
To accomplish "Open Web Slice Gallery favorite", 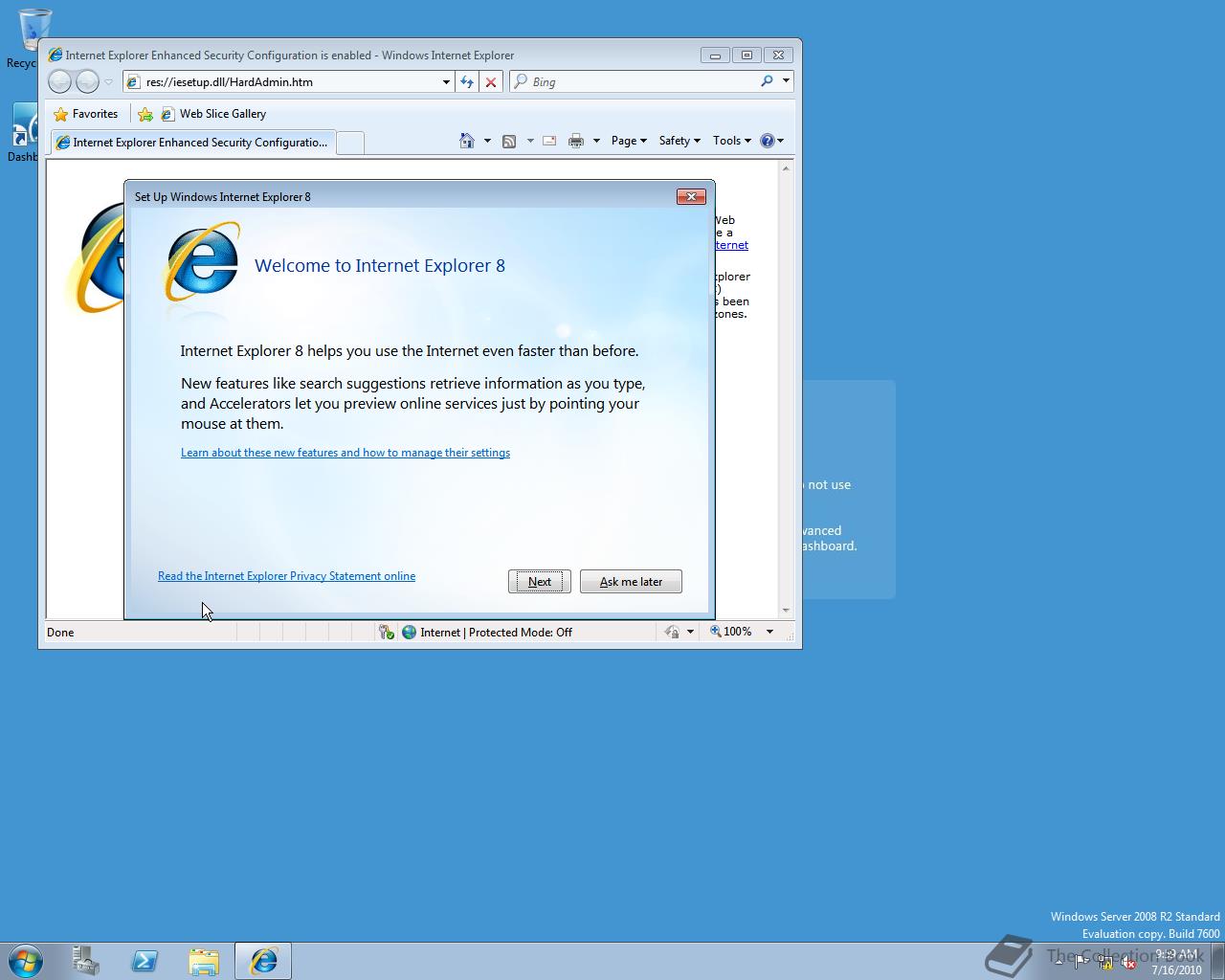I will [213, 114].
